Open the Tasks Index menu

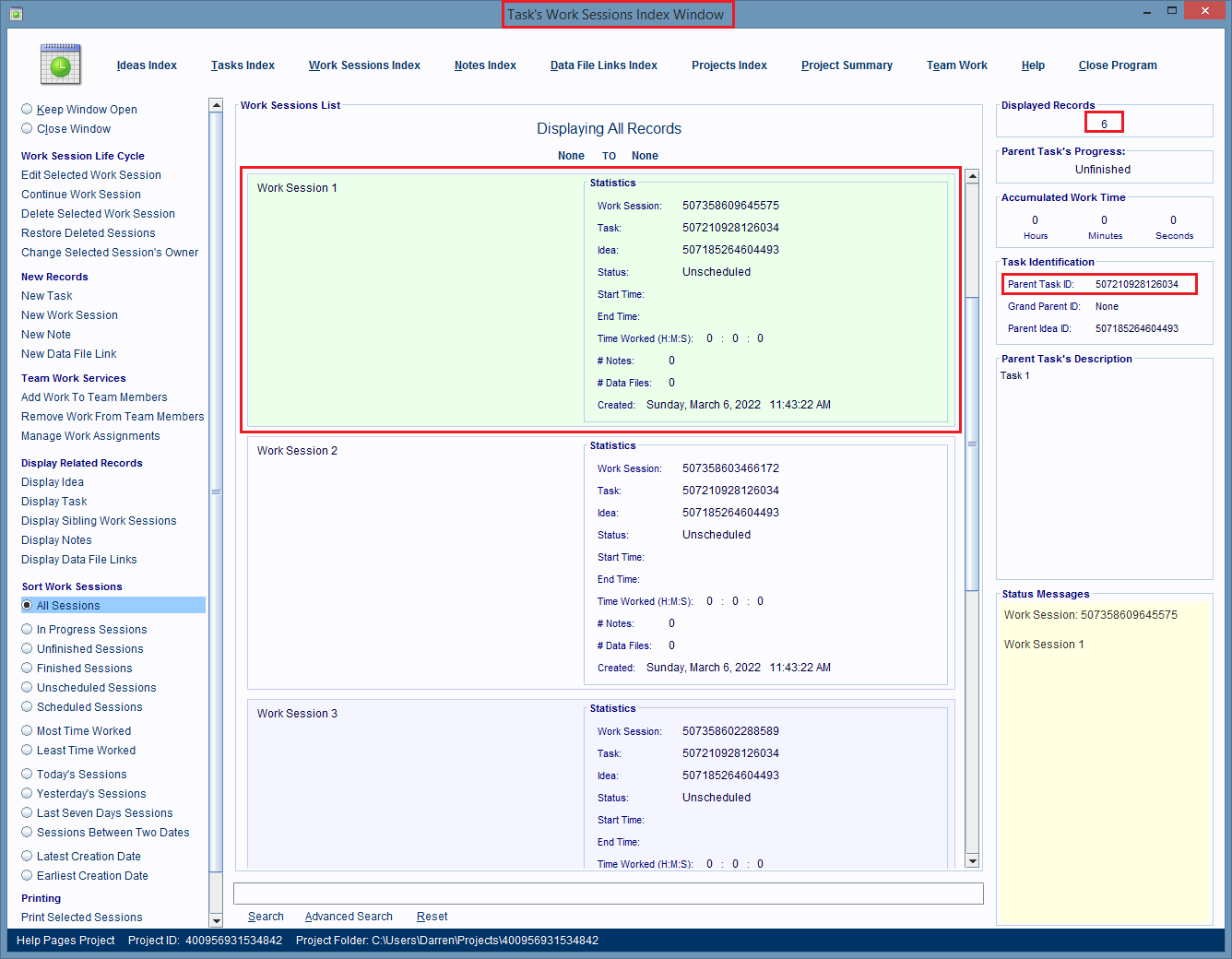point(243,65)
